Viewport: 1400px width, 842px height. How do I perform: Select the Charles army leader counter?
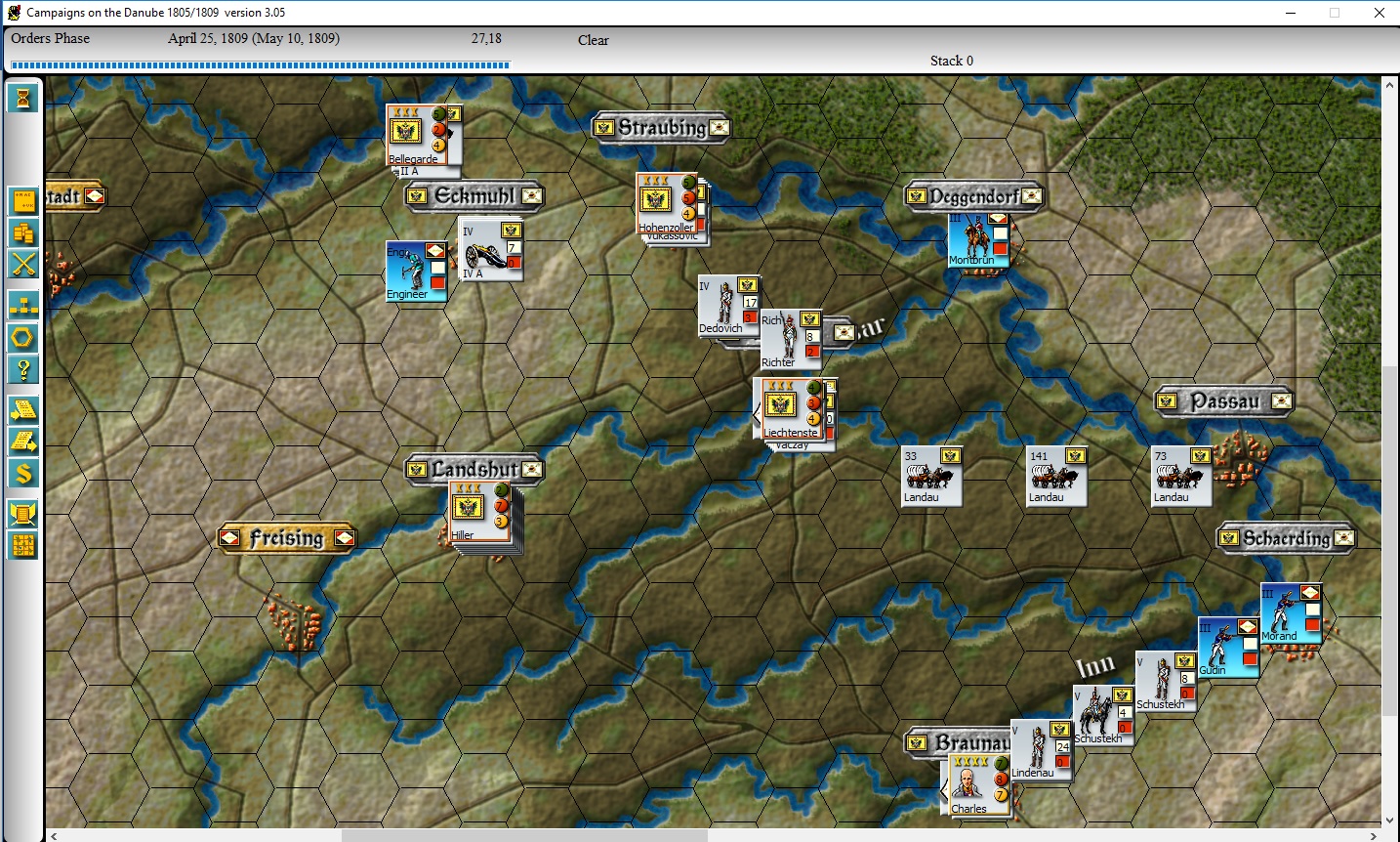(x=979, y=785)
